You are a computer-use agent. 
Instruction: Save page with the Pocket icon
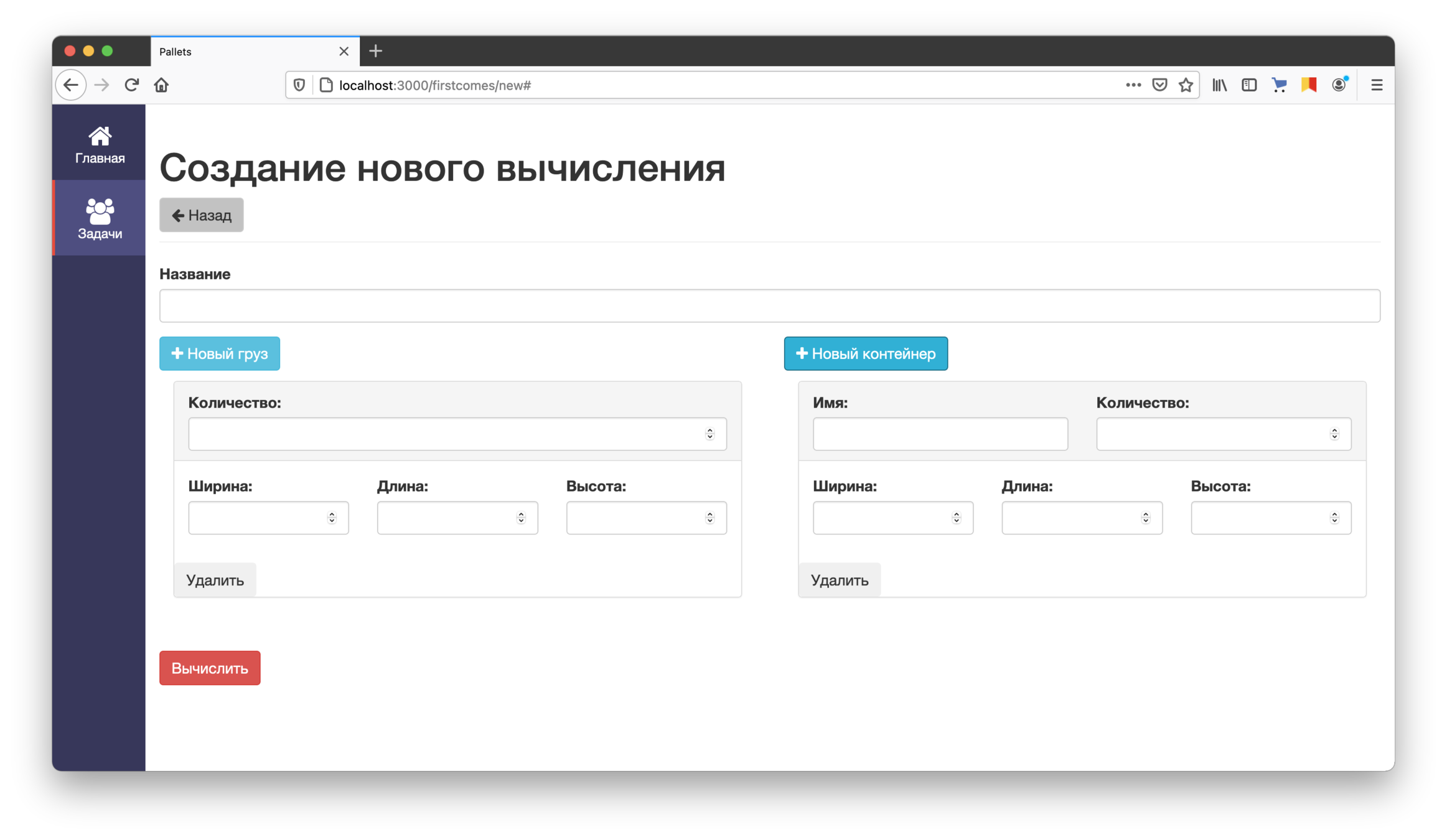click(1159, 85)
